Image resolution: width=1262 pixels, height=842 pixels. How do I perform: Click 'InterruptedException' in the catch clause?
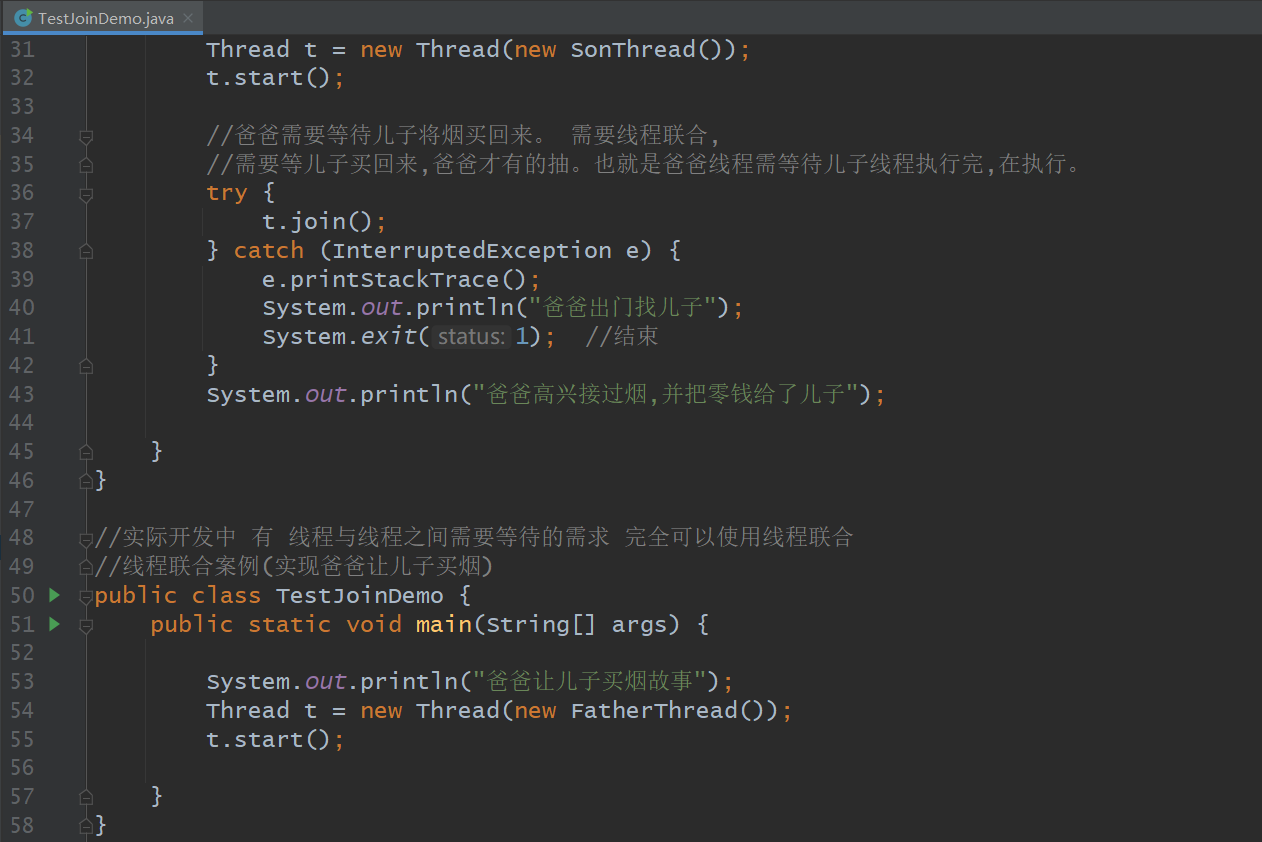[x=472, y=251]
